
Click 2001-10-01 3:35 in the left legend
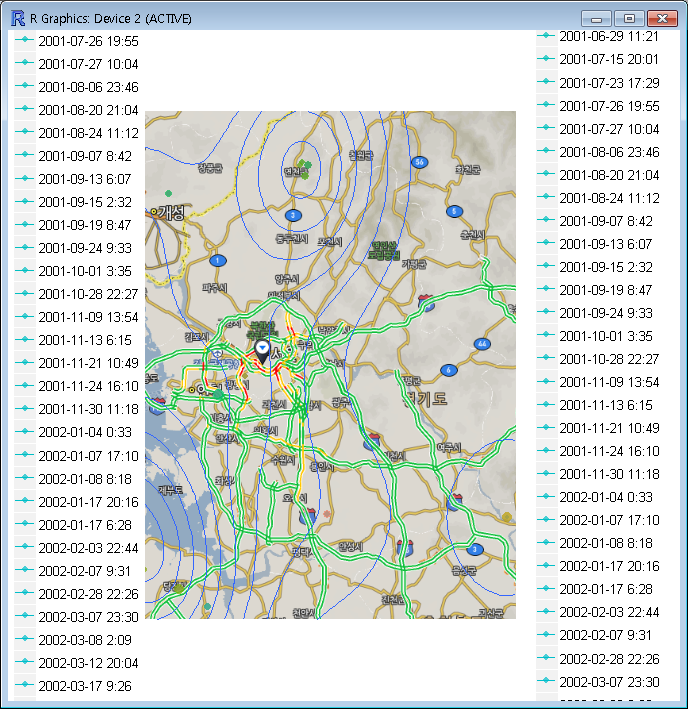(85, 271)
